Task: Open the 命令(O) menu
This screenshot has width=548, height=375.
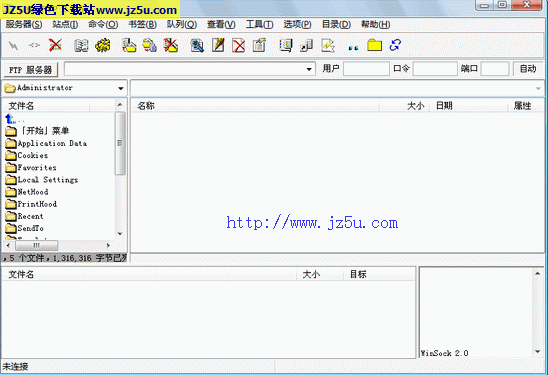Action: [103, 24]
